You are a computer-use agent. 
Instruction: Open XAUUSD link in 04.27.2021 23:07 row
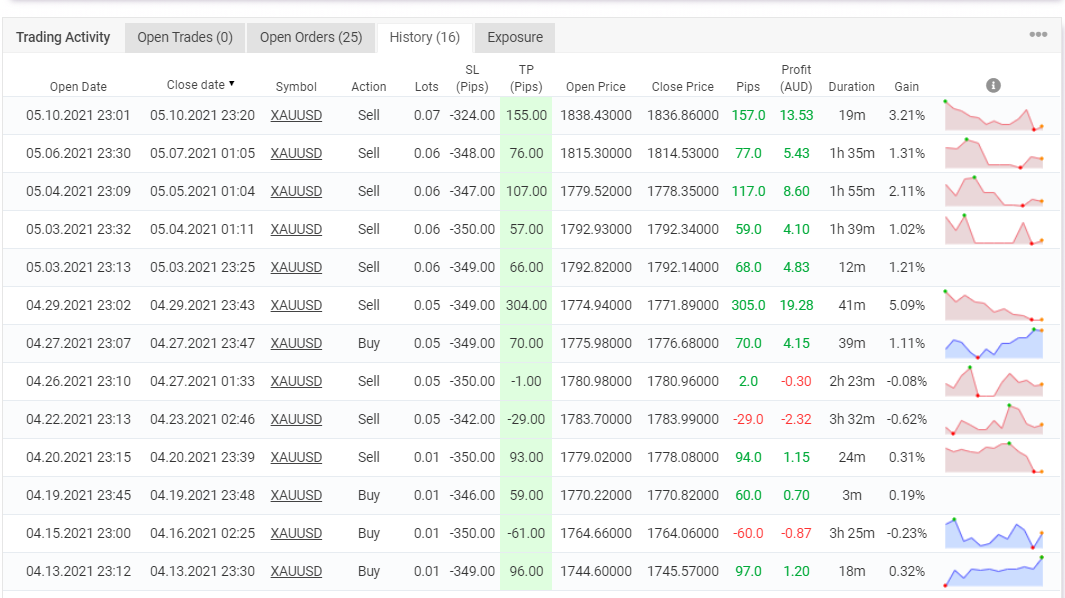tap(296, 344)
